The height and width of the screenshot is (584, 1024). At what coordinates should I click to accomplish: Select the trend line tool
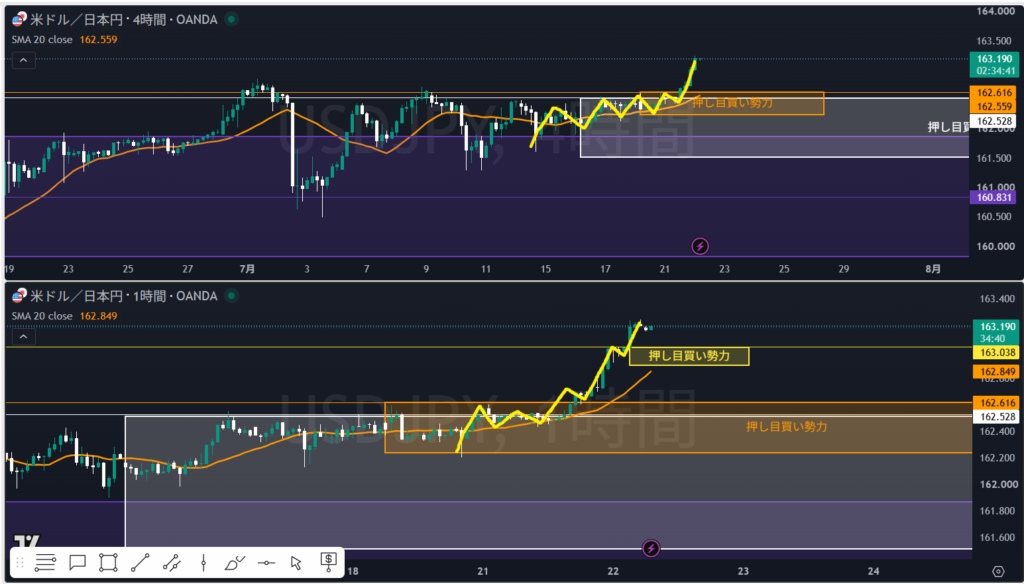pos(140,562)
